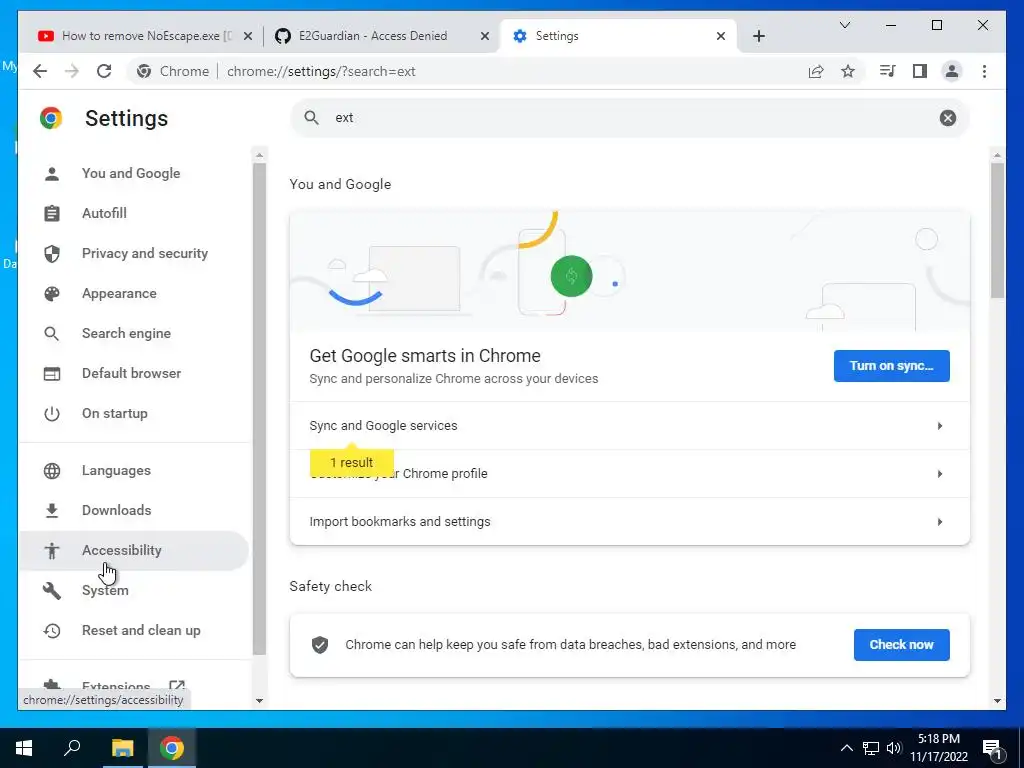Open Windows taskbar search
The height and width of the screenshot is (768, 1024).
(x=72, y=748)
